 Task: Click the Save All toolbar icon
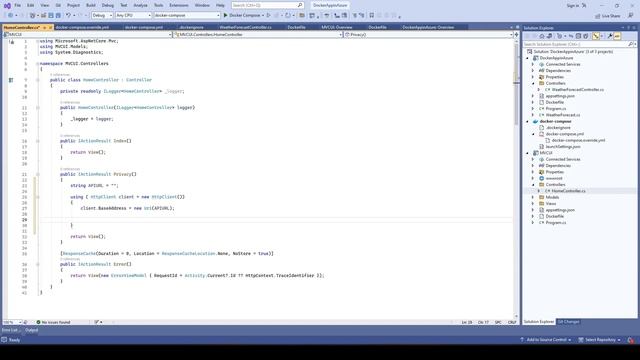58,15
